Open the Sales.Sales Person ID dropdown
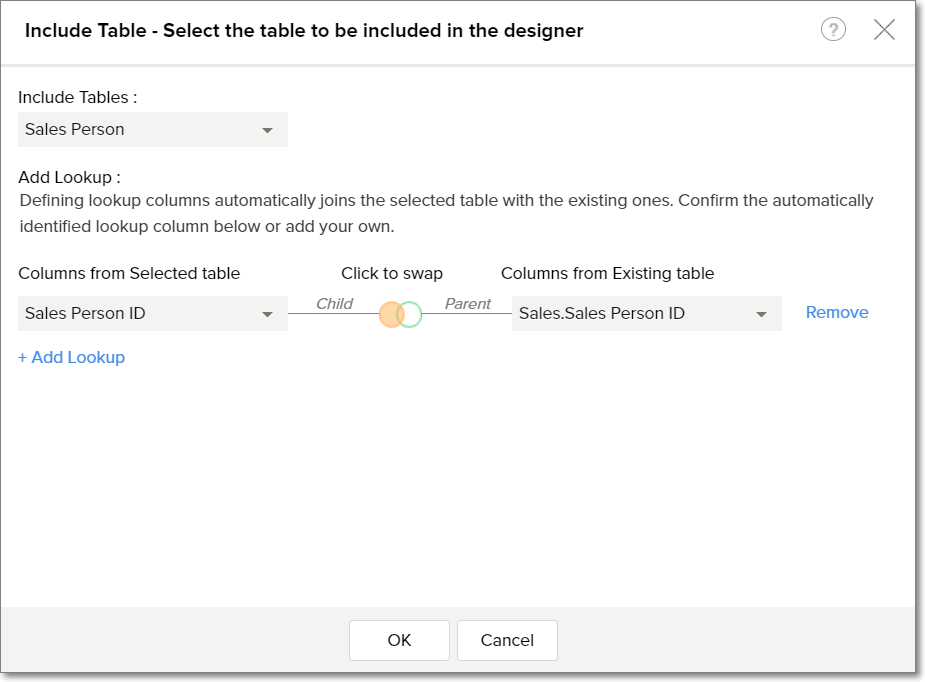925x682 pixels. [646, 314]
